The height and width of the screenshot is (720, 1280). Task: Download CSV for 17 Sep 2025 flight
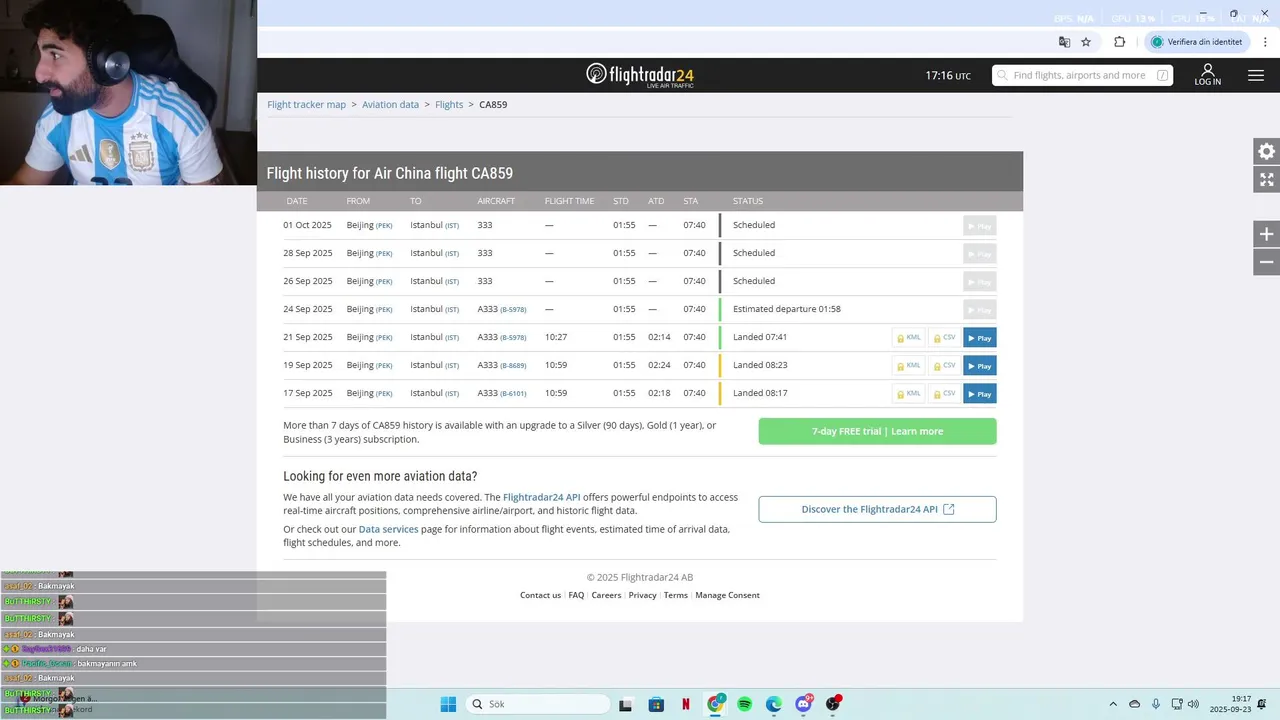[944, 394]
